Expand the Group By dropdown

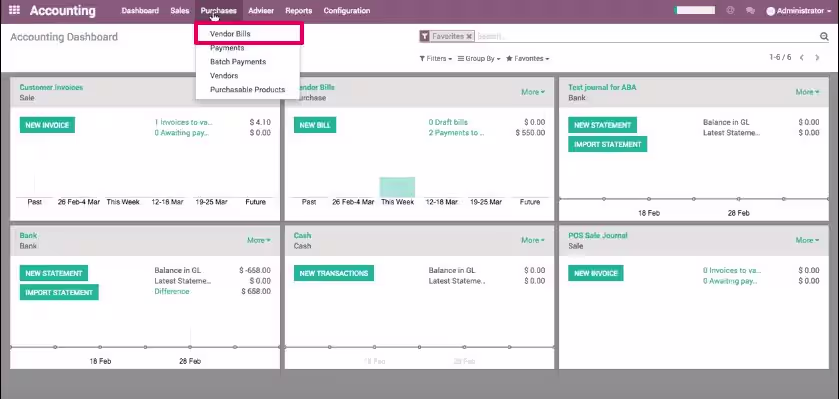[x=479, y=58]
